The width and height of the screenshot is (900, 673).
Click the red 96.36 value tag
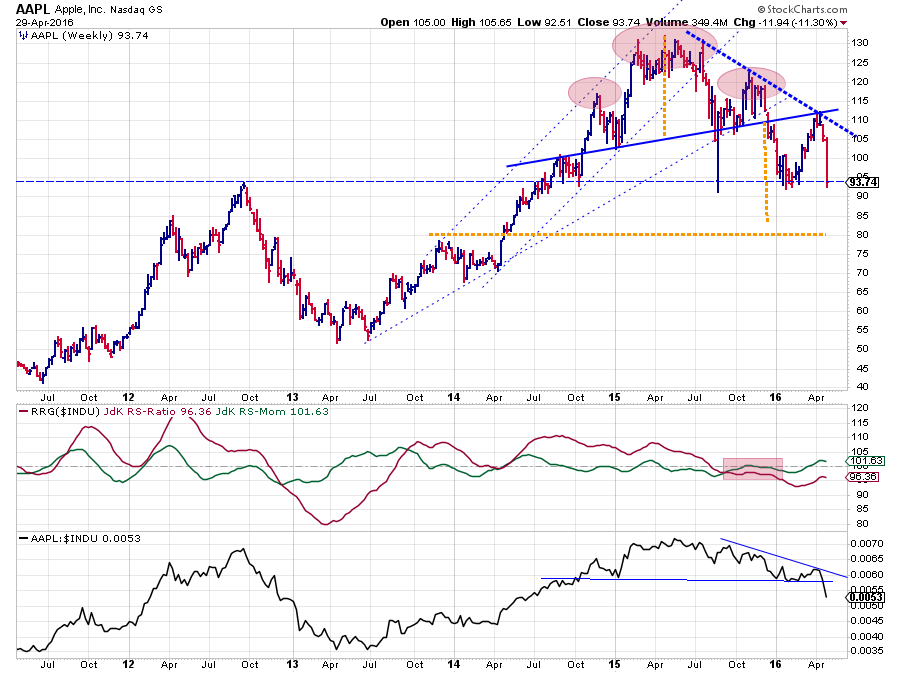click(x=864, y=477)
